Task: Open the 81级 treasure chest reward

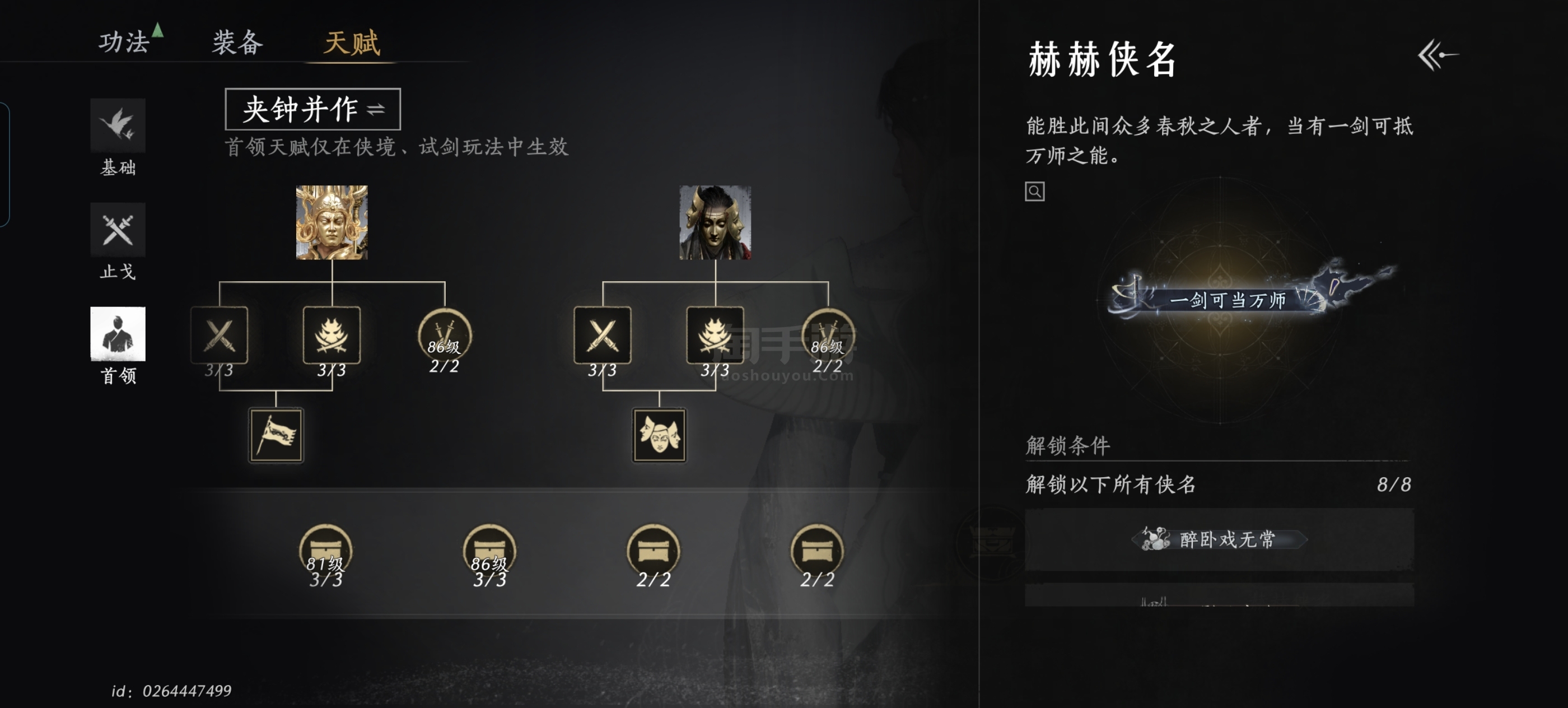Action: point(326,551)
